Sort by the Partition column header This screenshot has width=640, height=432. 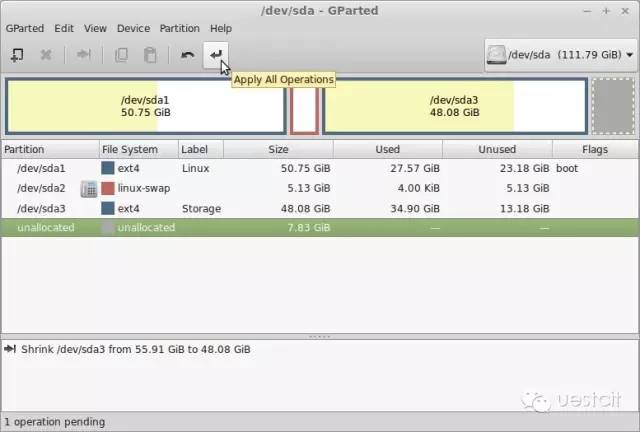coord(50,149)
